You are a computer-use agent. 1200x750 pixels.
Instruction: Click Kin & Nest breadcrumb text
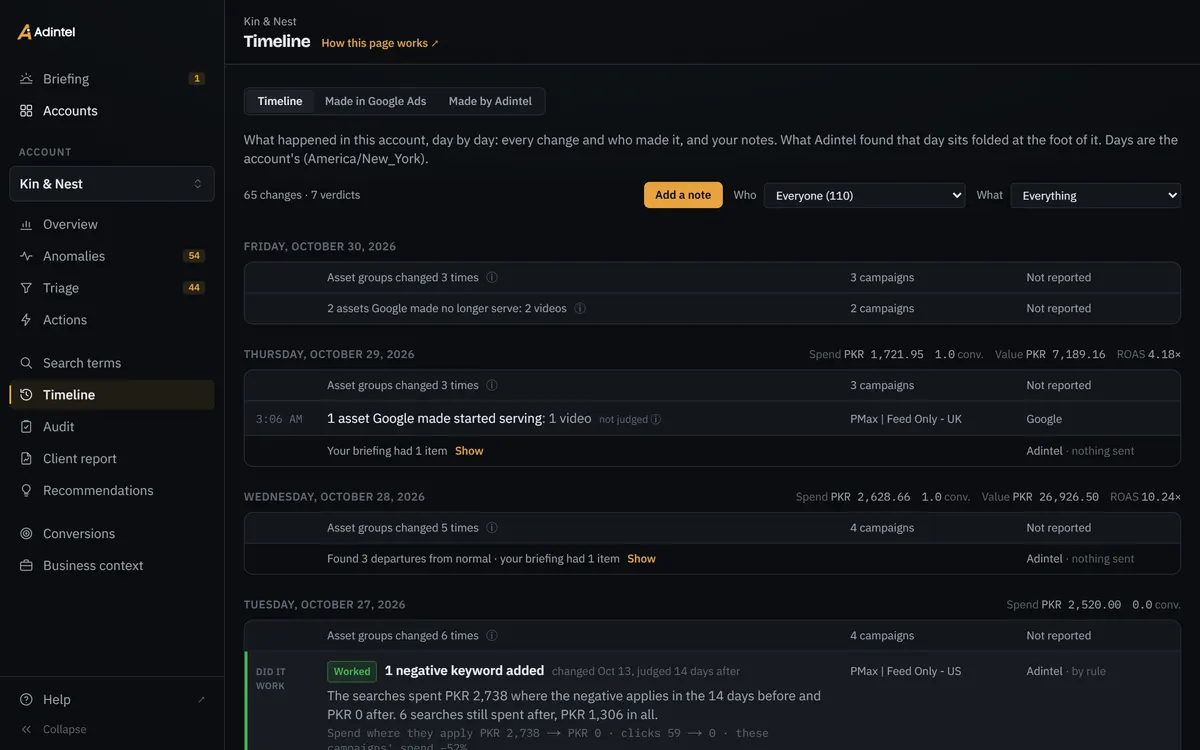270,21
